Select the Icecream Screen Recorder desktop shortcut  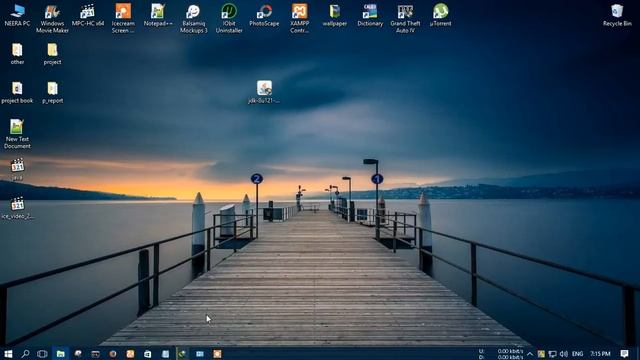pyautogui.click(x=123, y=19)
